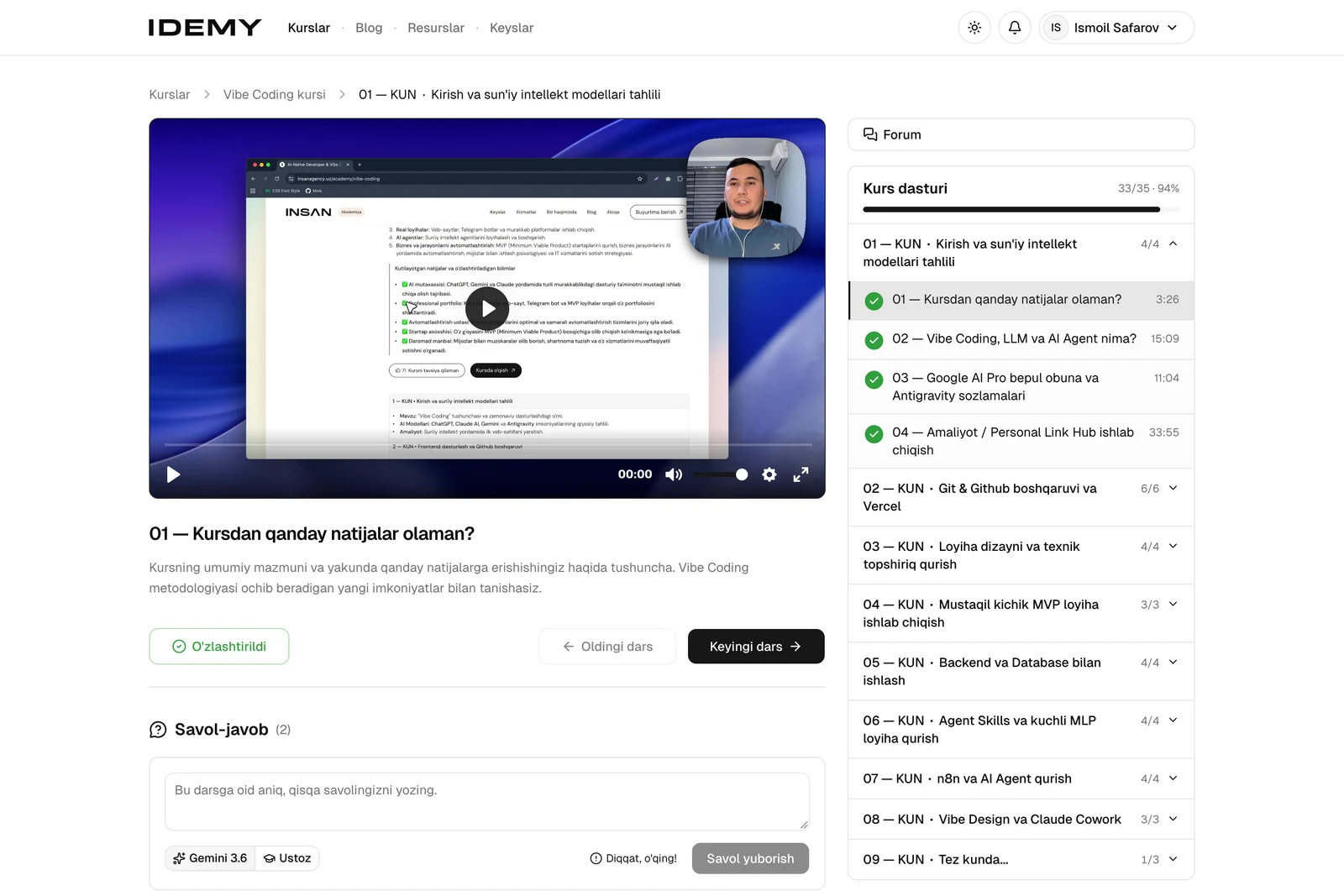Expand 09 — KUN Tez kunda section
The height and width of the screenshot is (896, 1344).
1021,859
